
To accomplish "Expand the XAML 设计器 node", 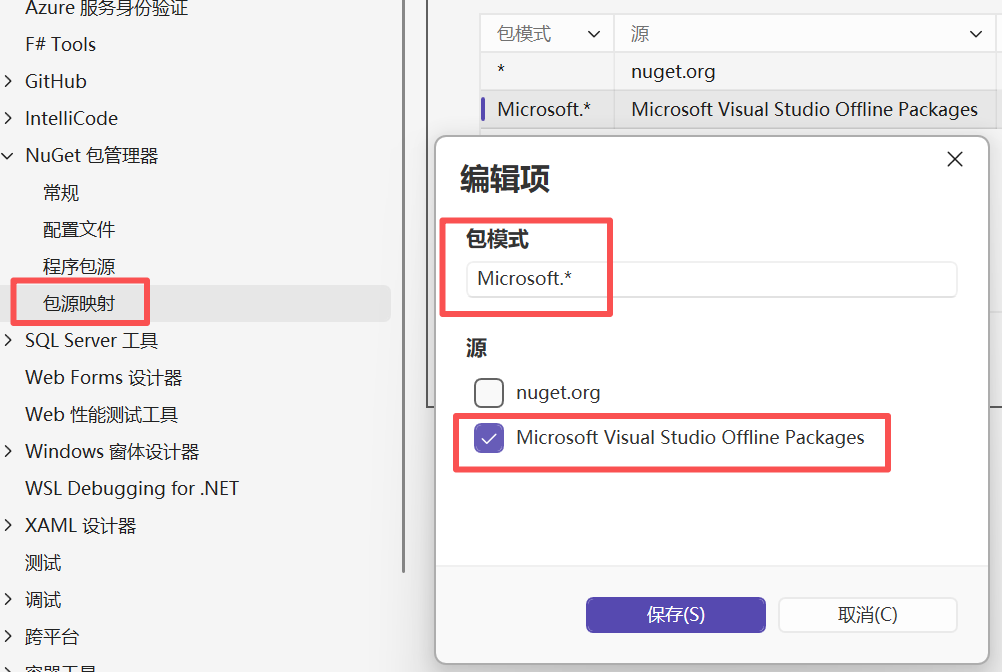I will (x=9, y=526).
